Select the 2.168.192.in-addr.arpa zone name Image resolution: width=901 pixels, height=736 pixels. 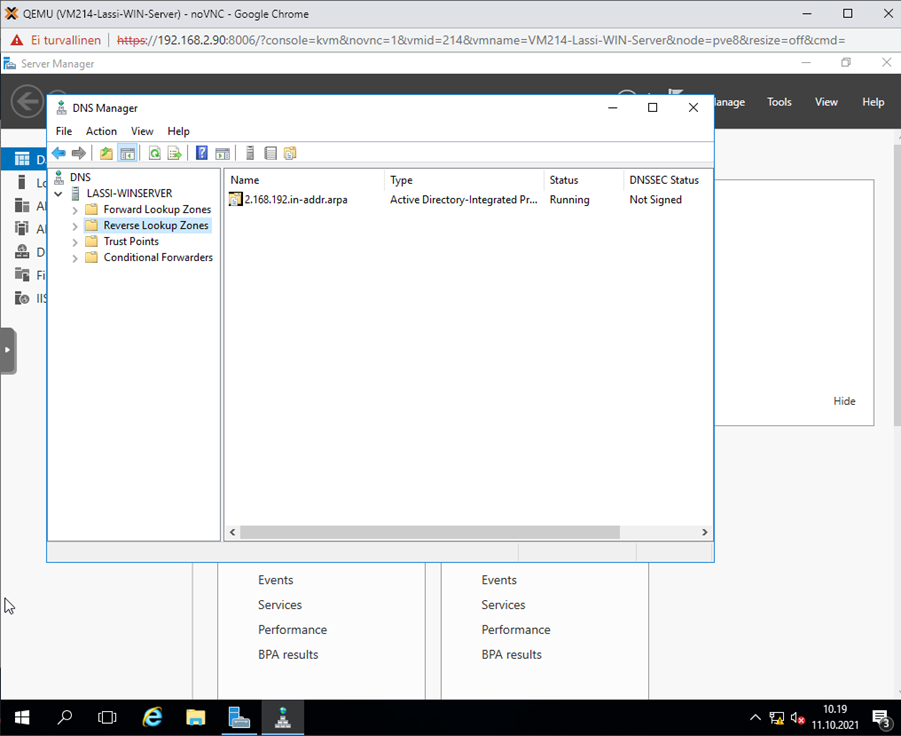[x=296, y=199]
